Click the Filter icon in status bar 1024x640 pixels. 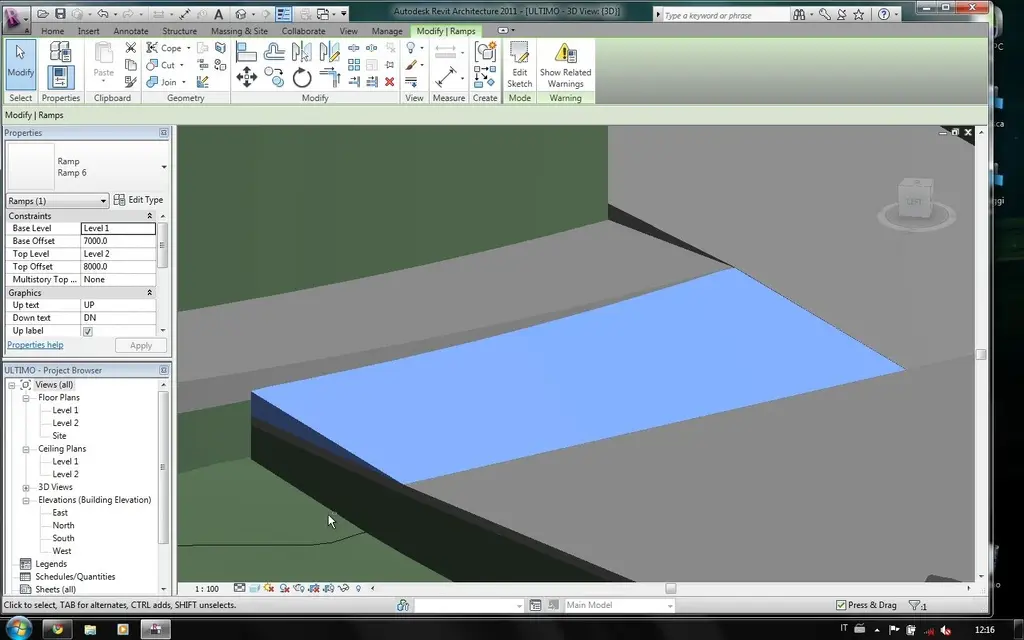(x=914, y=605)
